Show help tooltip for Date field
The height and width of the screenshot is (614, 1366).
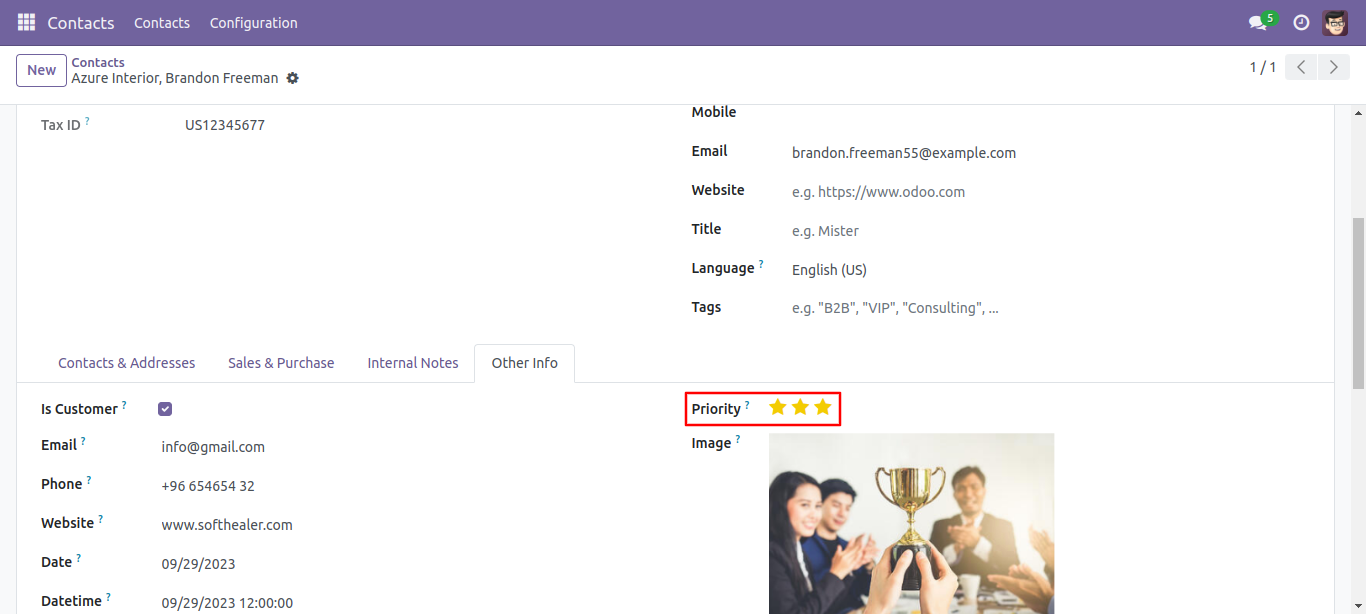79,558
